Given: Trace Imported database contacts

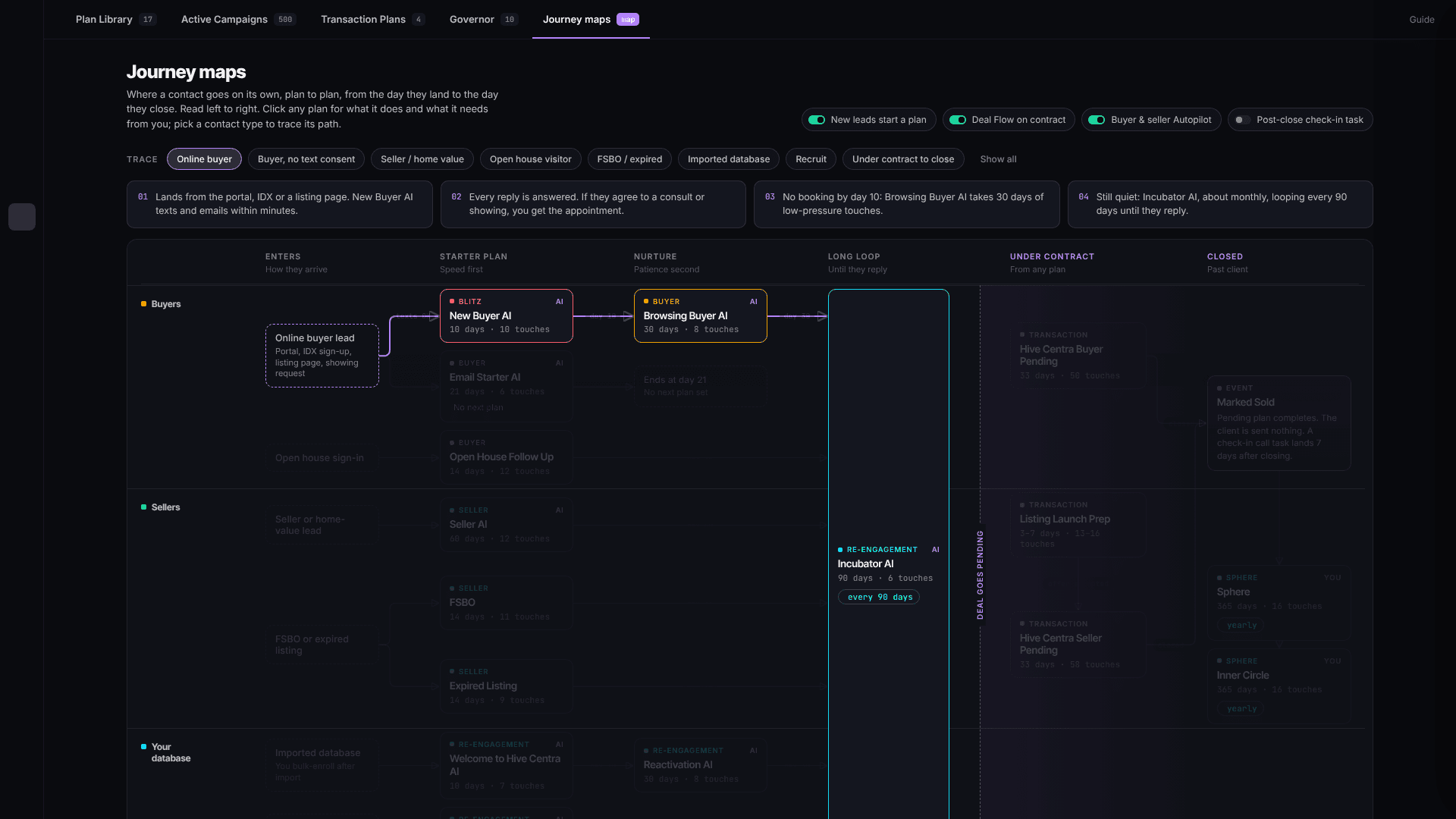Looking at the screenshot, I should pyautogui.click(x=729, y=159).
